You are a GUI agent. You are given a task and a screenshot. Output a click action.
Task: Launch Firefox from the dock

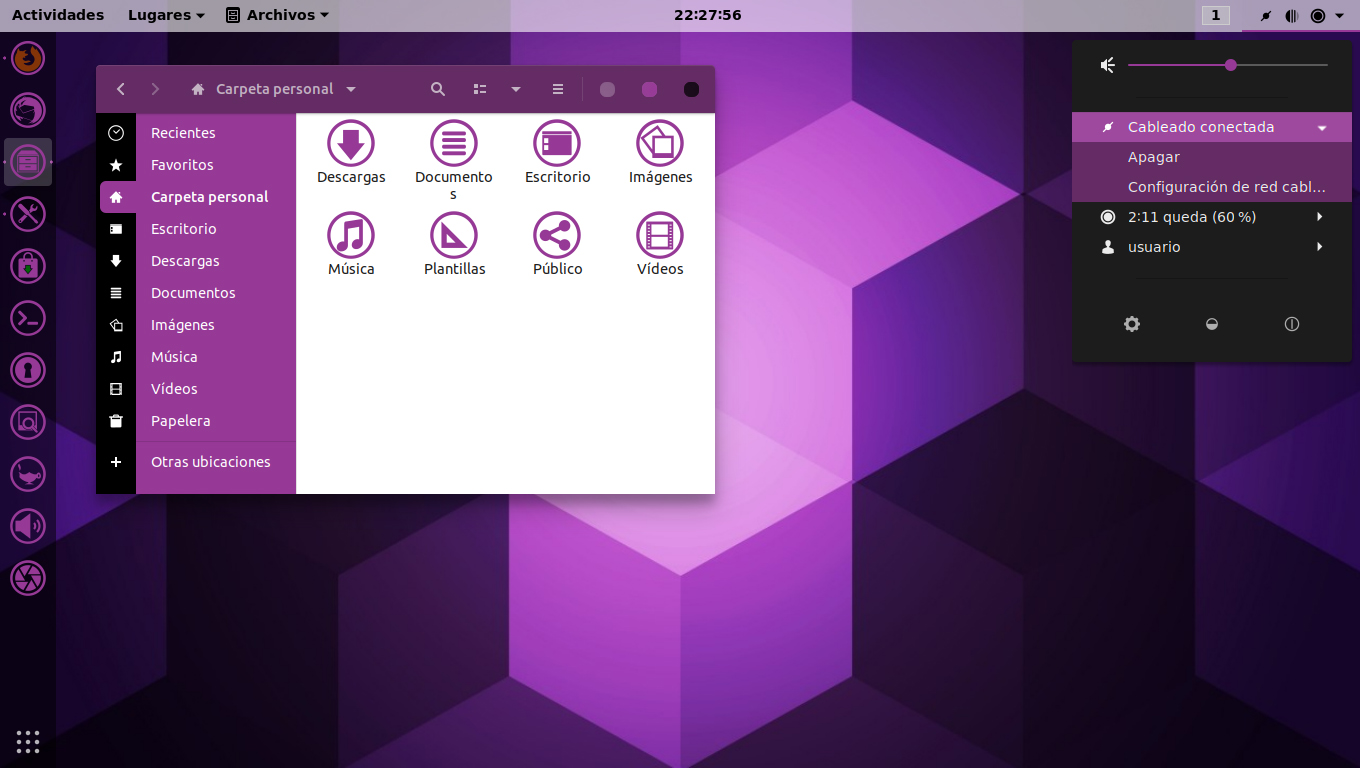point(28,58)
